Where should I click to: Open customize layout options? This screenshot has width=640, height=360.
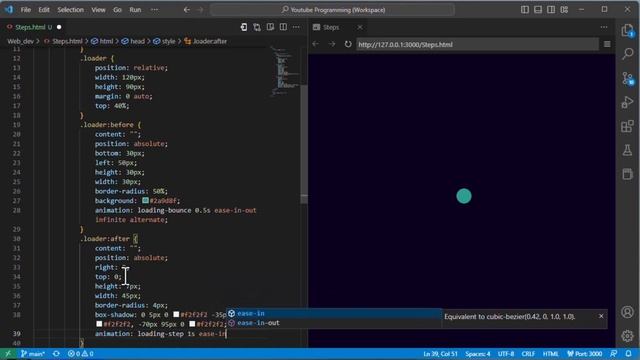pos(564,9)
